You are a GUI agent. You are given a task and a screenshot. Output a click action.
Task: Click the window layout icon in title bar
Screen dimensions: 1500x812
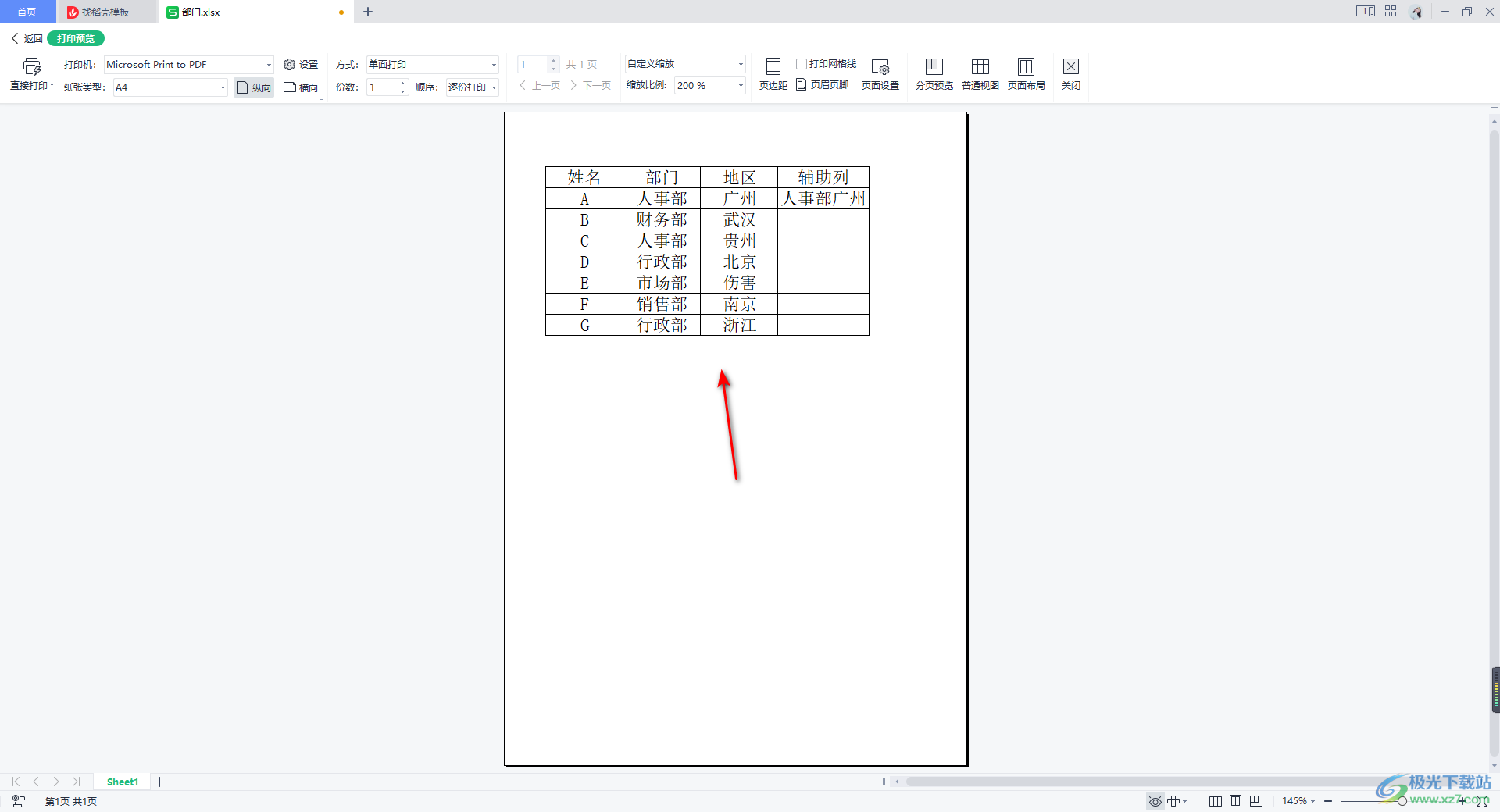(1366, 11)
